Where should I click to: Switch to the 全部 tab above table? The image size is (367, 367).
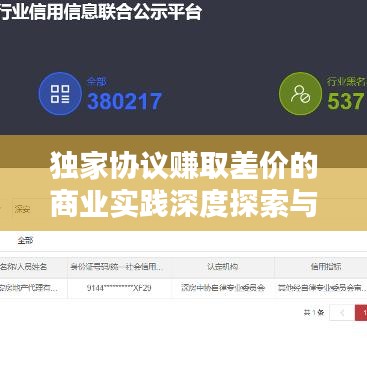tap(25, 240)
